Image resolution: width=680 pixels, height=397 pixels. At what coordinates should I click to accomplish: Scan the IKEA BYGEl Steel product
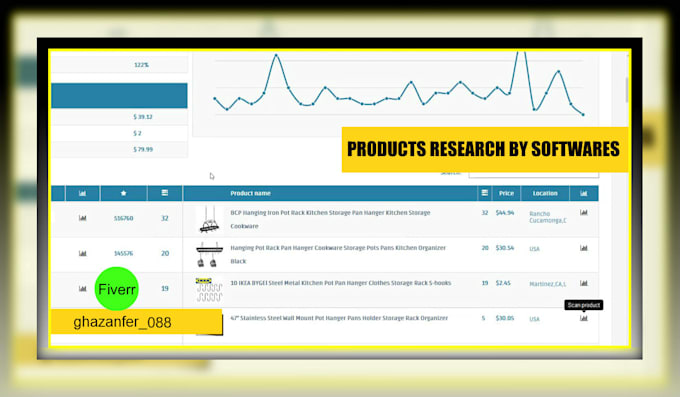584,283
